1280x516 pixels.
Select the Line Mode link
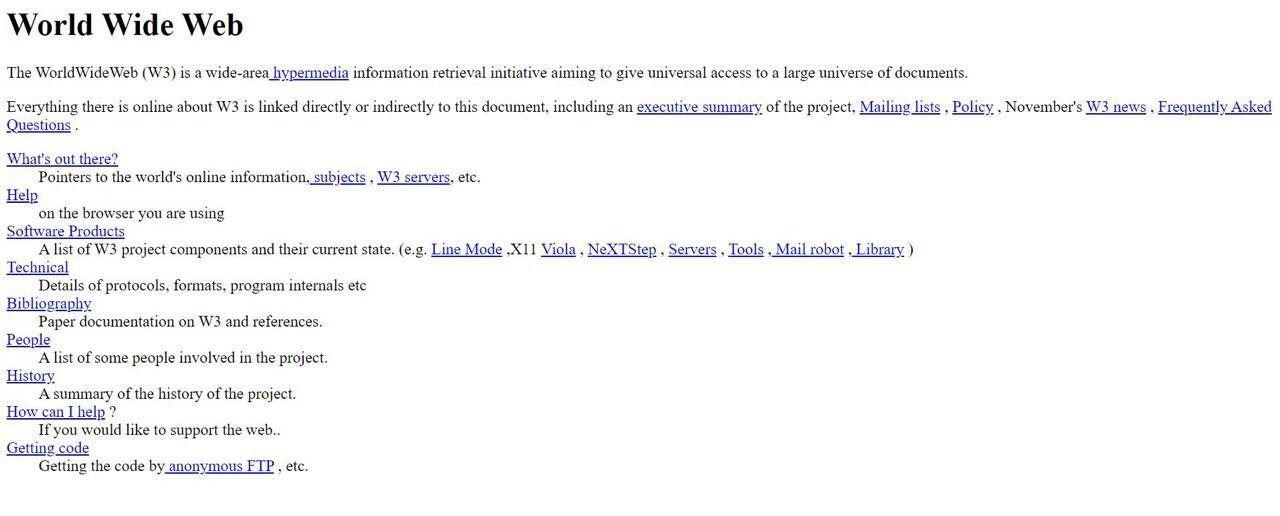tap(467, 249)
